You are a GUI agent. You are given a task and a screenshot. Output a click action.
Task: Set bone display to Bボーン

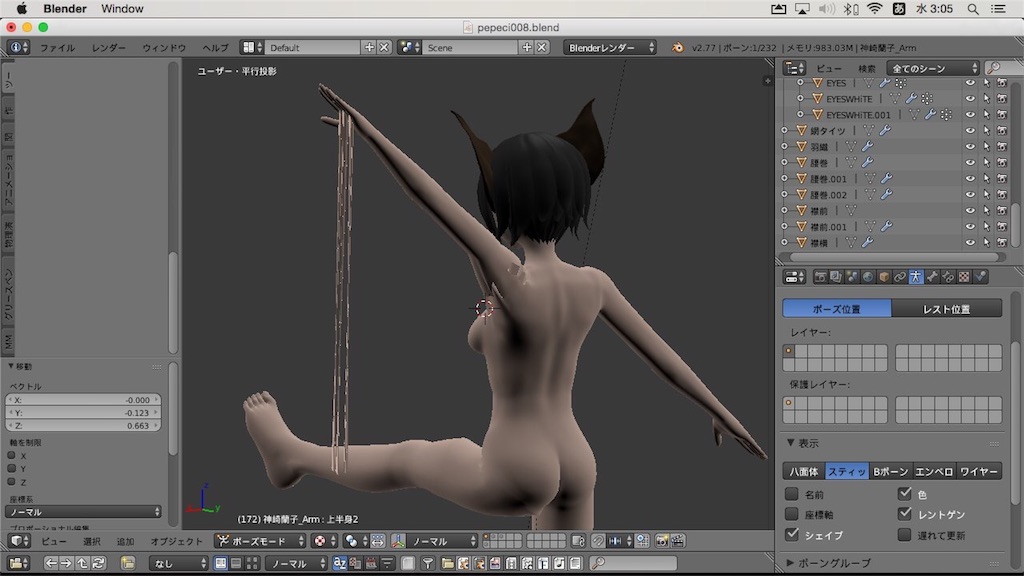coord(891,471)
